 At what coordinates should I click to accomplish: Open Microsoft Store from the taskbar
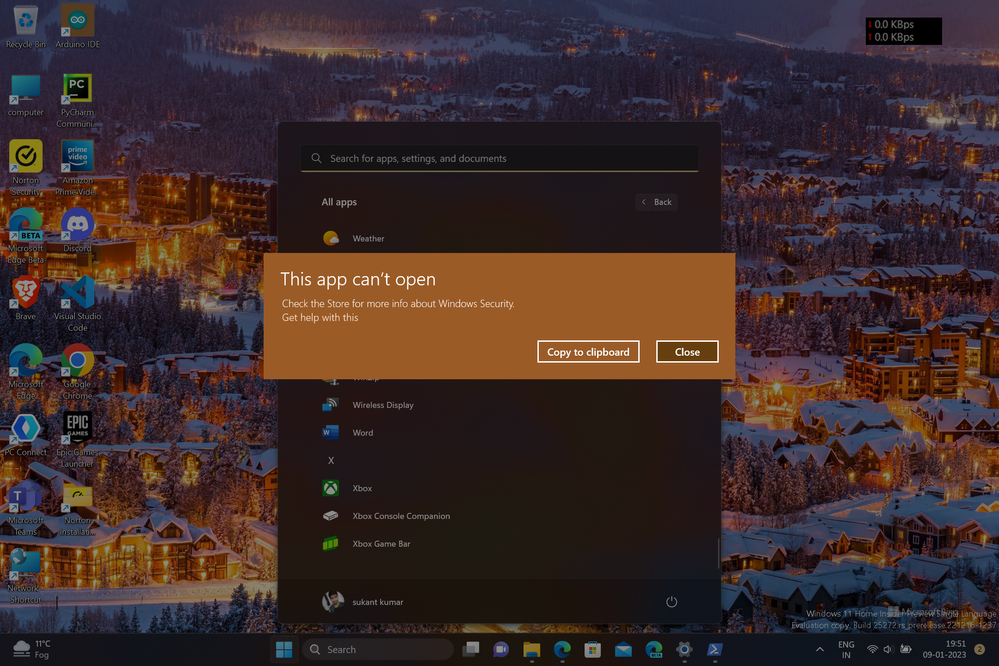[592, 649]
